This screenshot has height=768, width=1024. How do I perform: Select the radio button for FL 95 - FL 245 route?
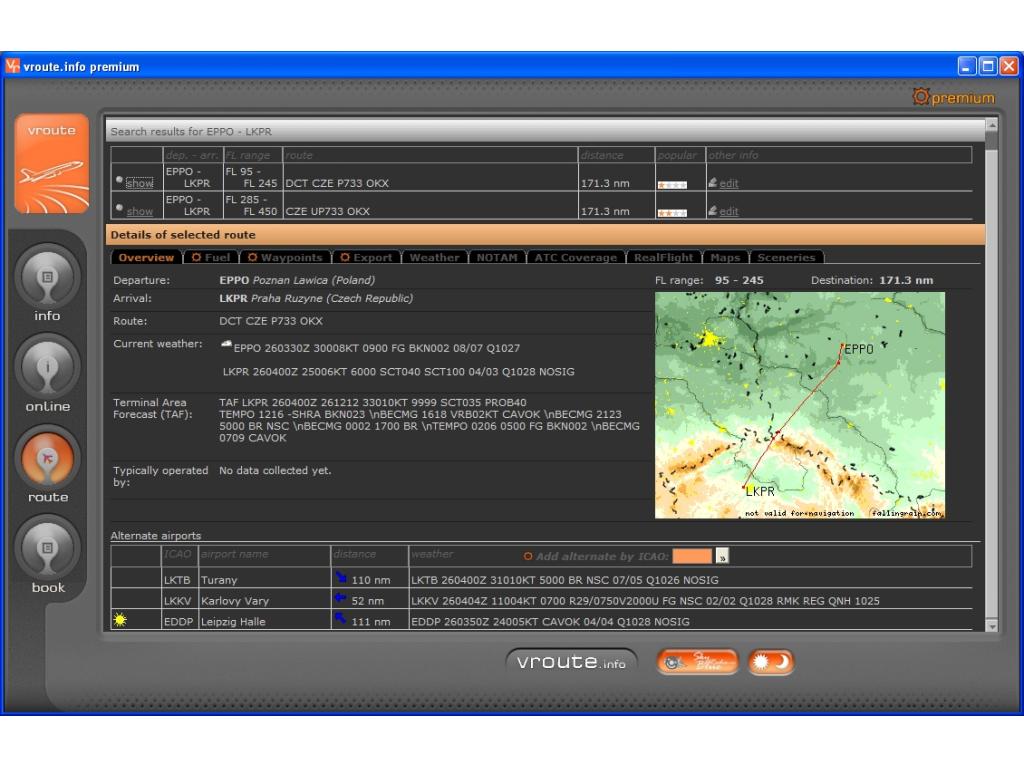119,179
